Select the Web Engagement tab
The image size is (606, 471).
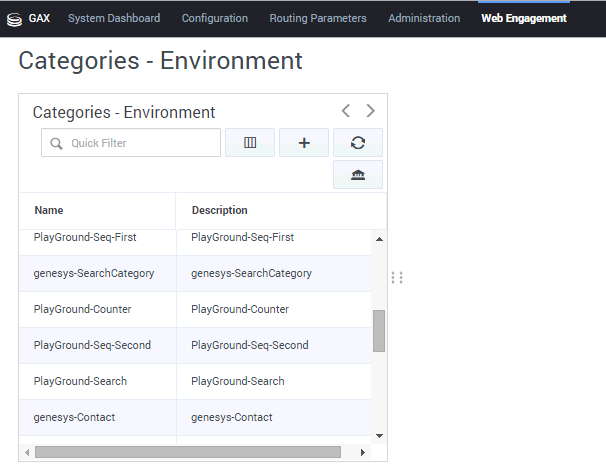click(524, 18)
